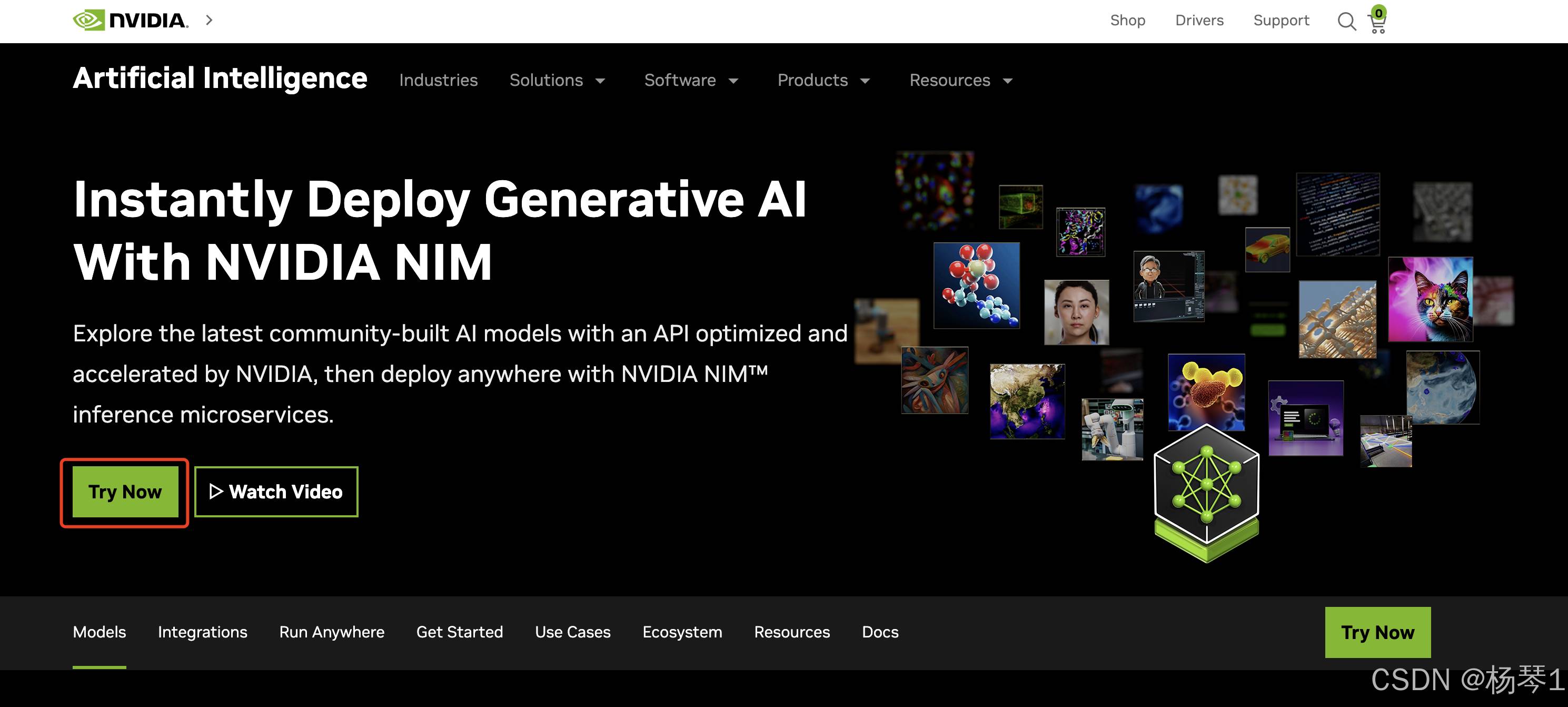
Task: Click the robot arm thumbnail
Action: point(1112,429)
